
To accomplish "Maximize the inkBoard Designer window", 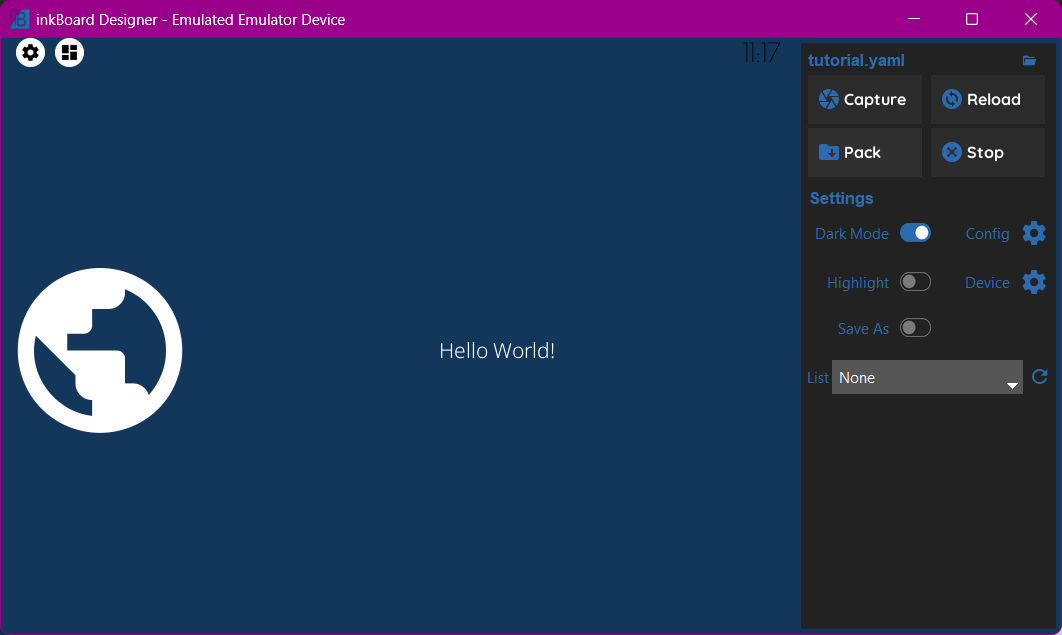I will pos(972,19).
